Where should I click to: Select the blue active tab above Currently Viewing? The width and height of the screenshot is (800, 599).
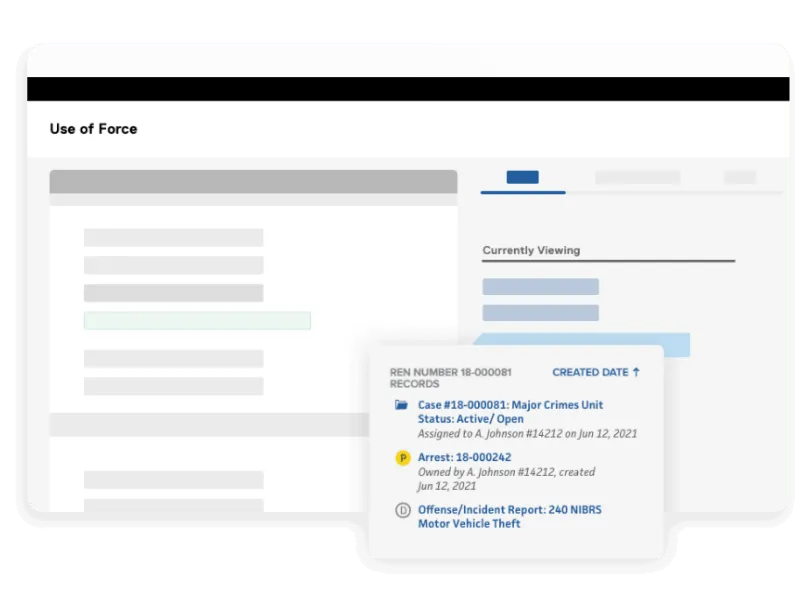522,177
